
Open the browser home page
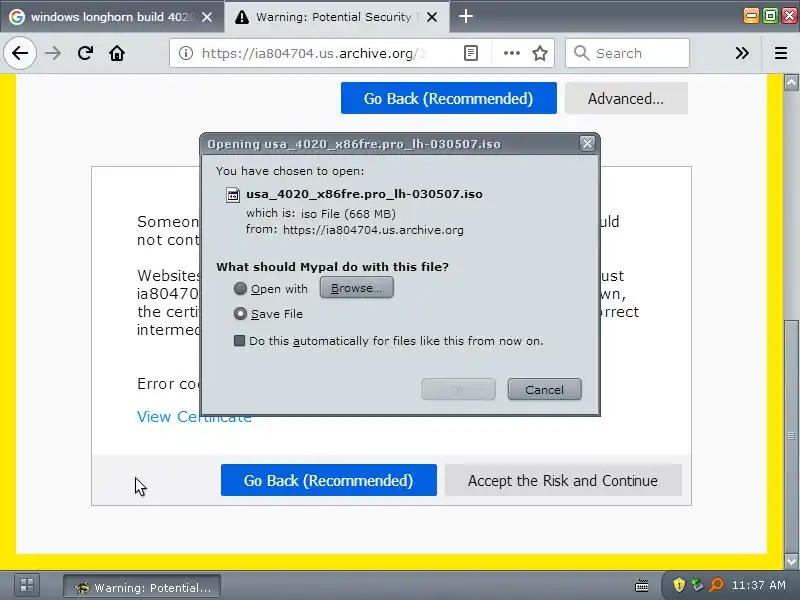click(117, 53)
